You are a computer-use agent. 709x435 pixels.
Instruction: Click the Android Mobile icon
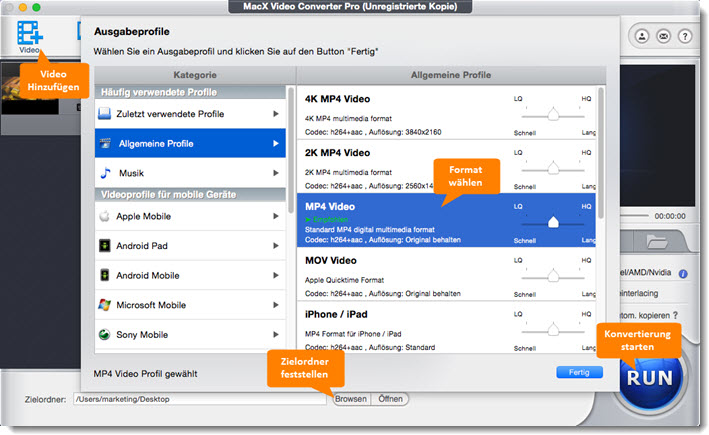click(104, 275)
